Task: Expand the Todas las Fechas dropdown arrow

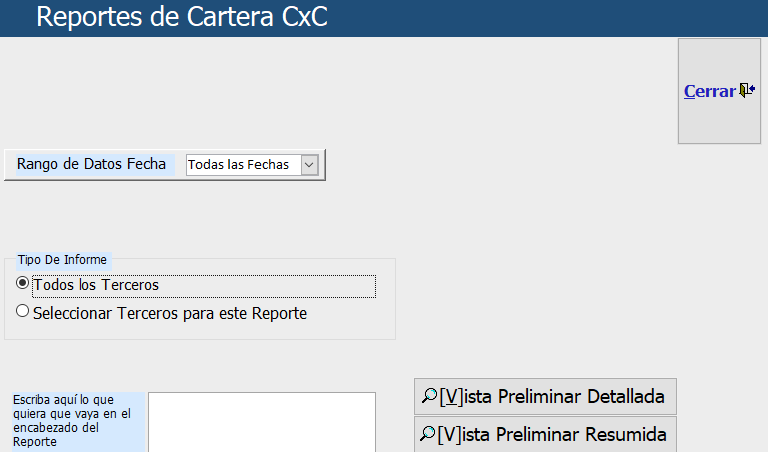Action: [x=309, y=165]
